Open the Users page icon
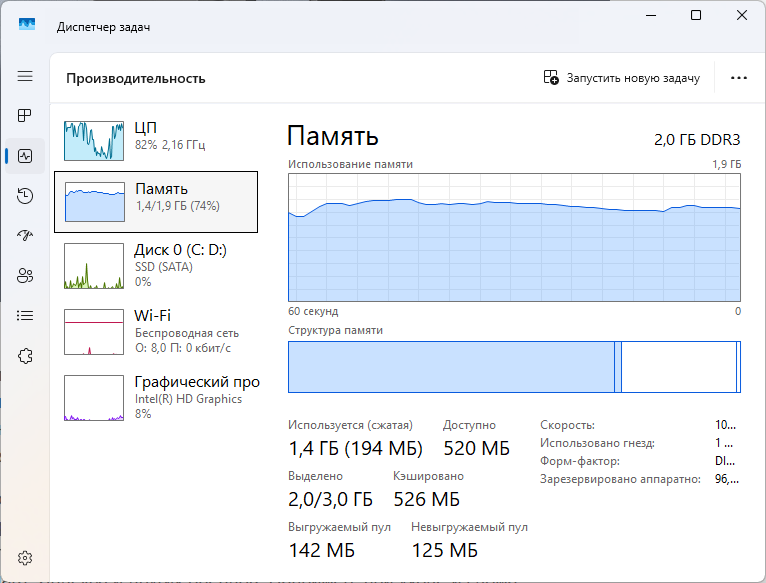 point(25,276)
